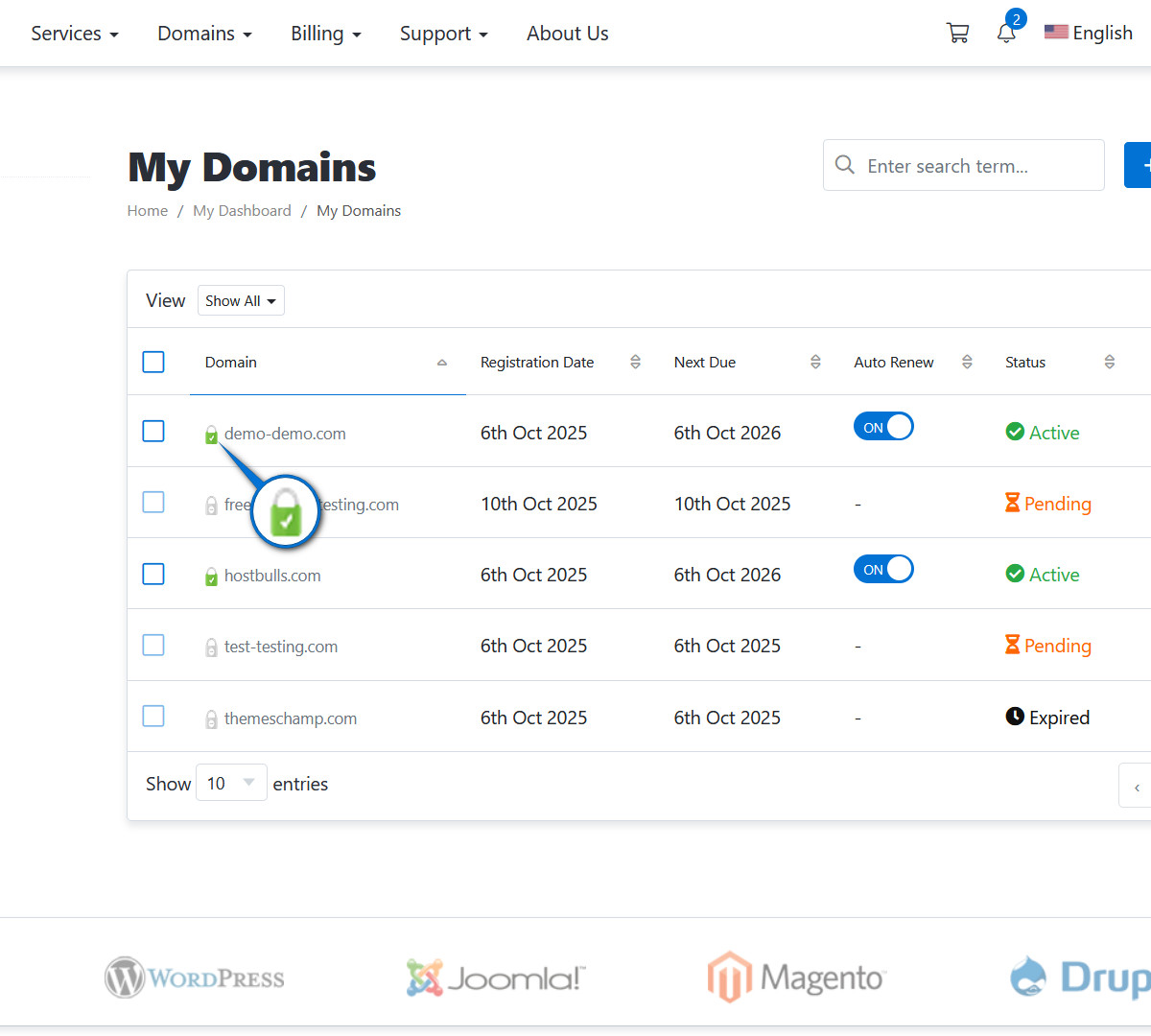Open the shopping cart icon
This screenshot has width=1151, height=1036.
[x=957, y=34]
